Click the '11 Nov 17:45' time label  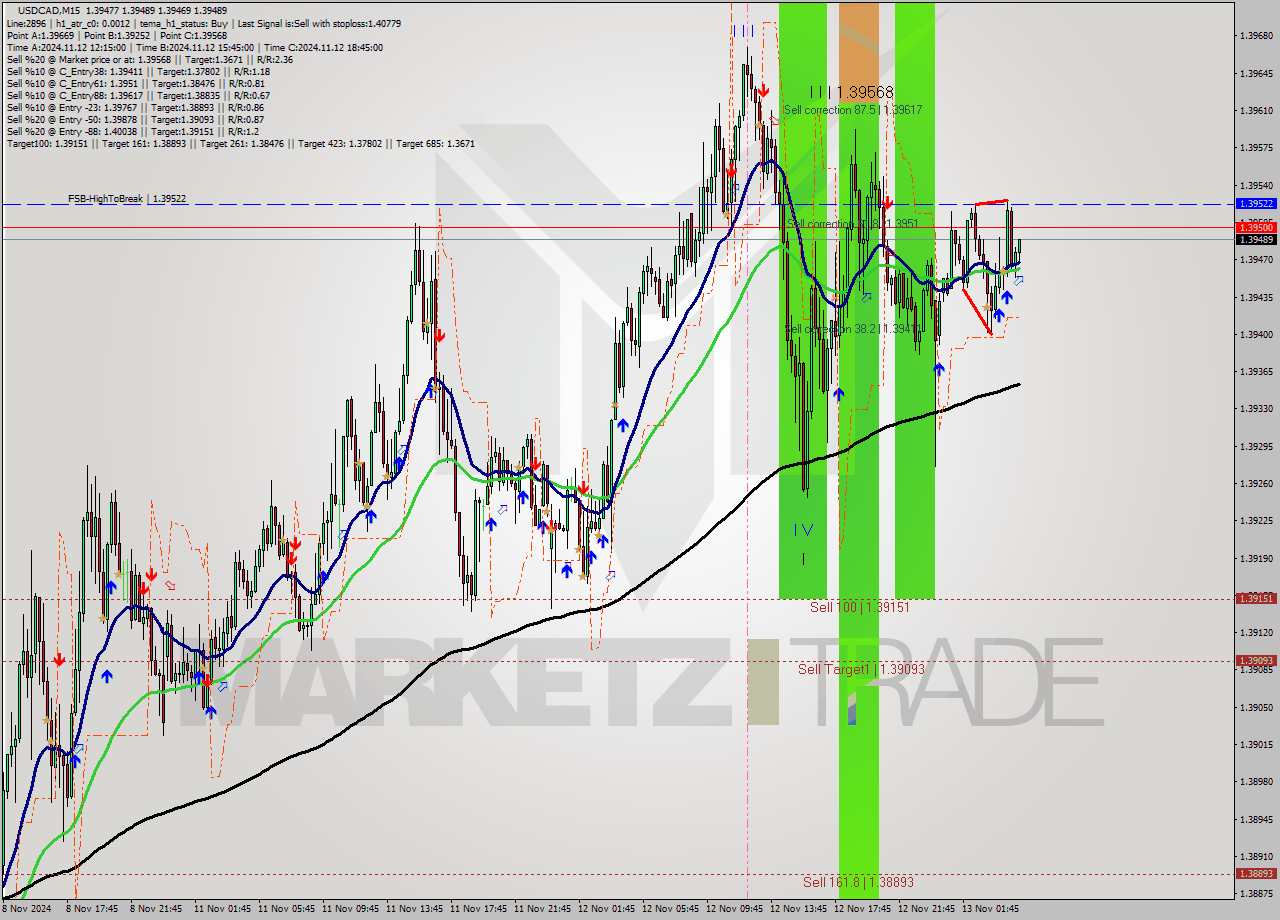(x=478, y=909)
